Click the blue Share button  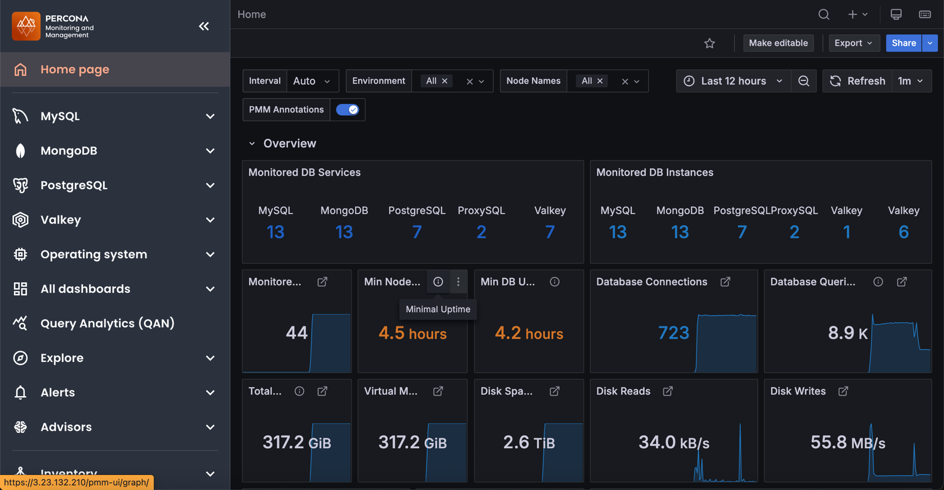[902, 43]
